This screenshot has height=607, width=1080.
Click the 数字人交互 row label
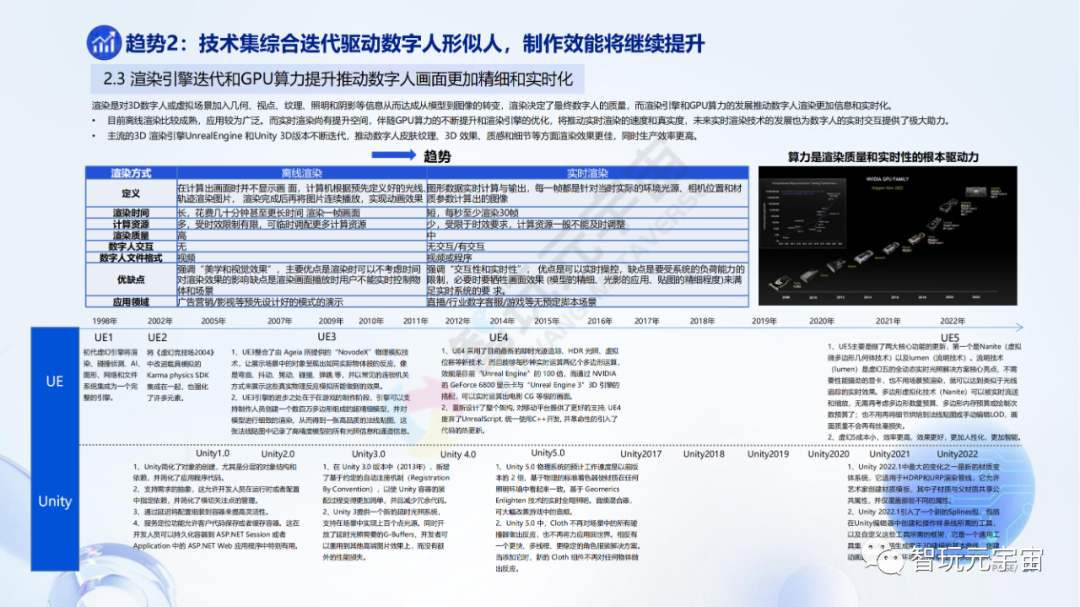[x=131, y=246]
